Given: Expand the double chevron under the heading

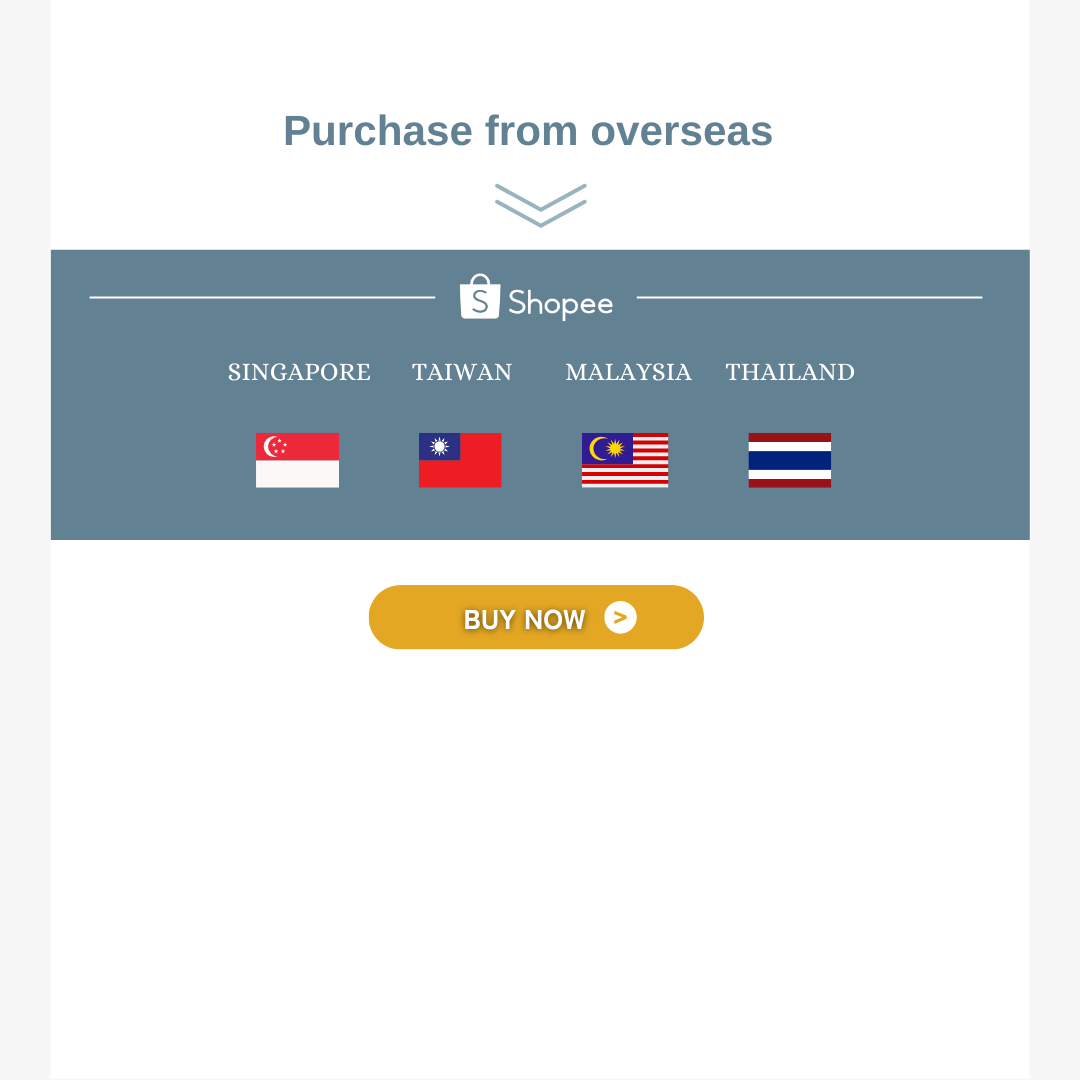Looking at the screenshot, I should click(x=541, y=205).
